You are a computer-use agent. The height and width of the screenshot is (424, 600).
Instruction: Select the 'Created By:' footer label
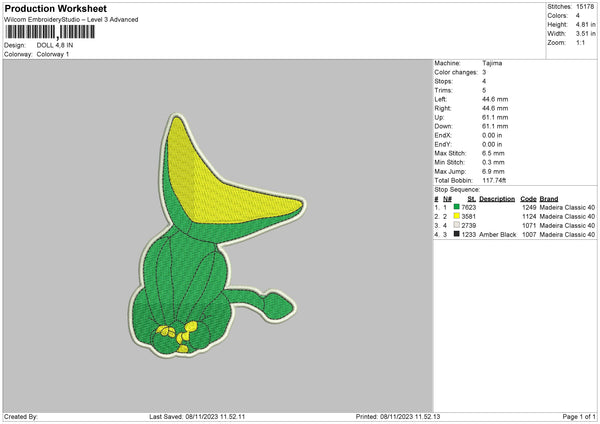click(21, 417)
